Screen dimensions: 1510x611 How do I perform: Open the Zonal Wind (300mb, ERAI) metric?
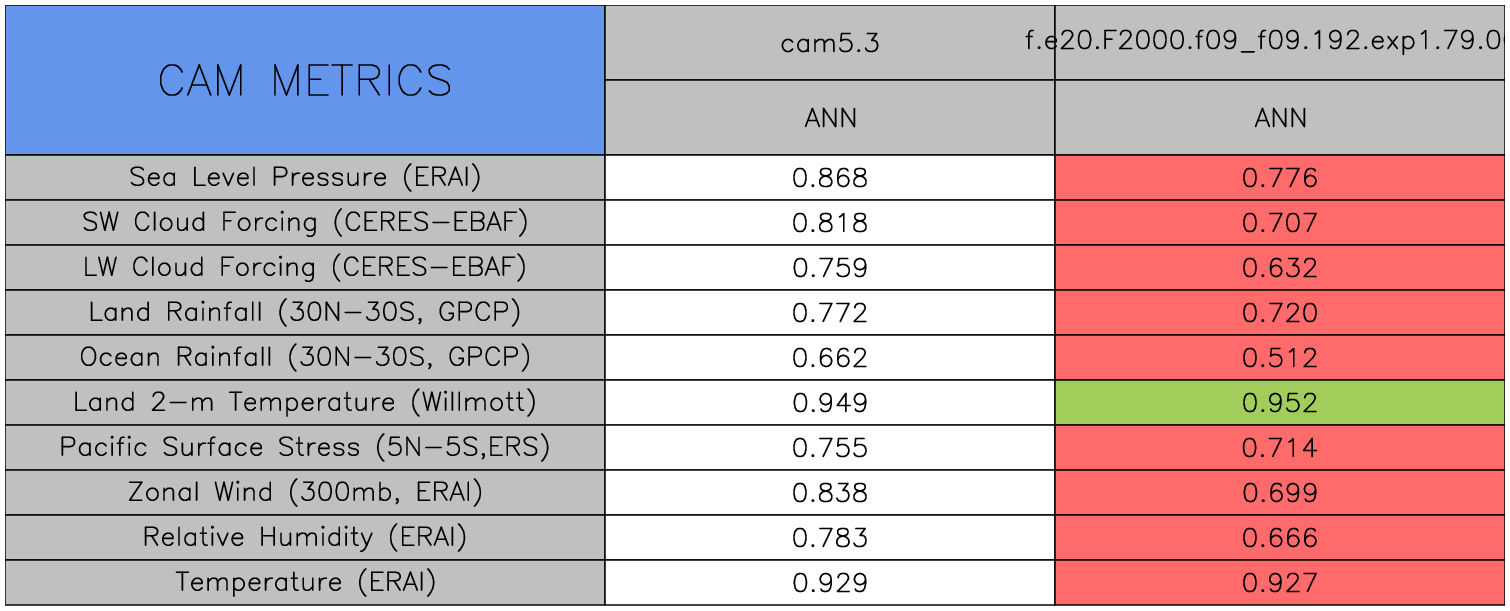(x=305, y=493)
